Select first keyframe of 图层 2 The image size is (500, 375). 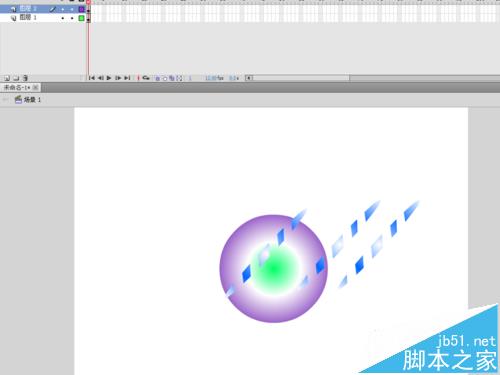[x=89, y=10]
